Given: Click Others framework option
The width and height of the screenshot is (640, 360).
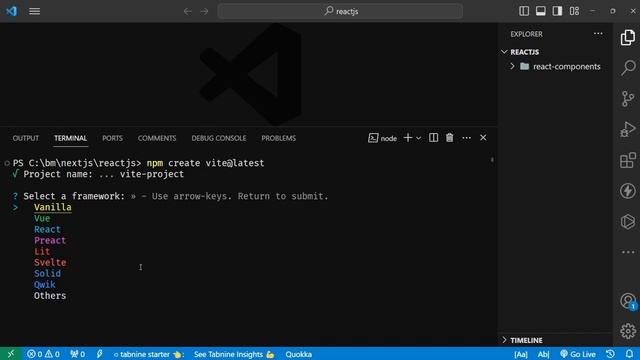Looking at the screenshot, I should click(x=50, y=296).
